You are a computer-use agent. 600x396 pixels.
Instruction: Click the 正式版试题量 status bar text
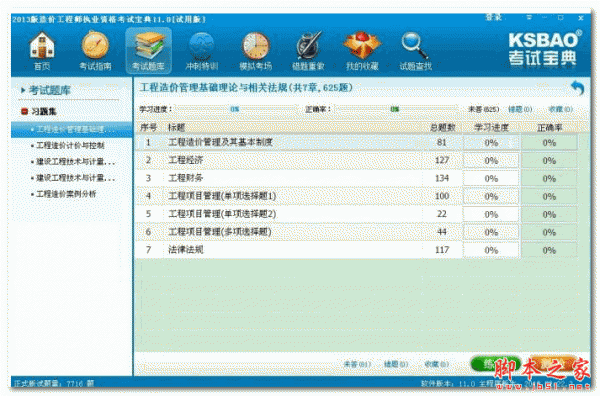pyautogui.click(x=54, y=383)
